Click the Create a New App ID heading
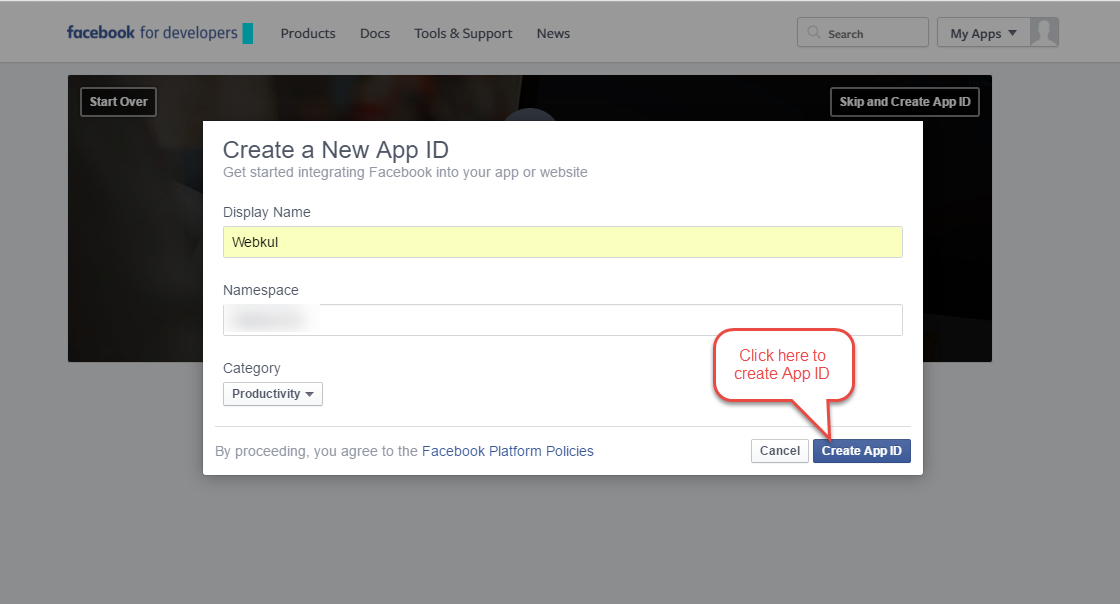Image resolution: width=1120 pixels, height=604 pixels. pyautogui.click(x=335, y=150)
